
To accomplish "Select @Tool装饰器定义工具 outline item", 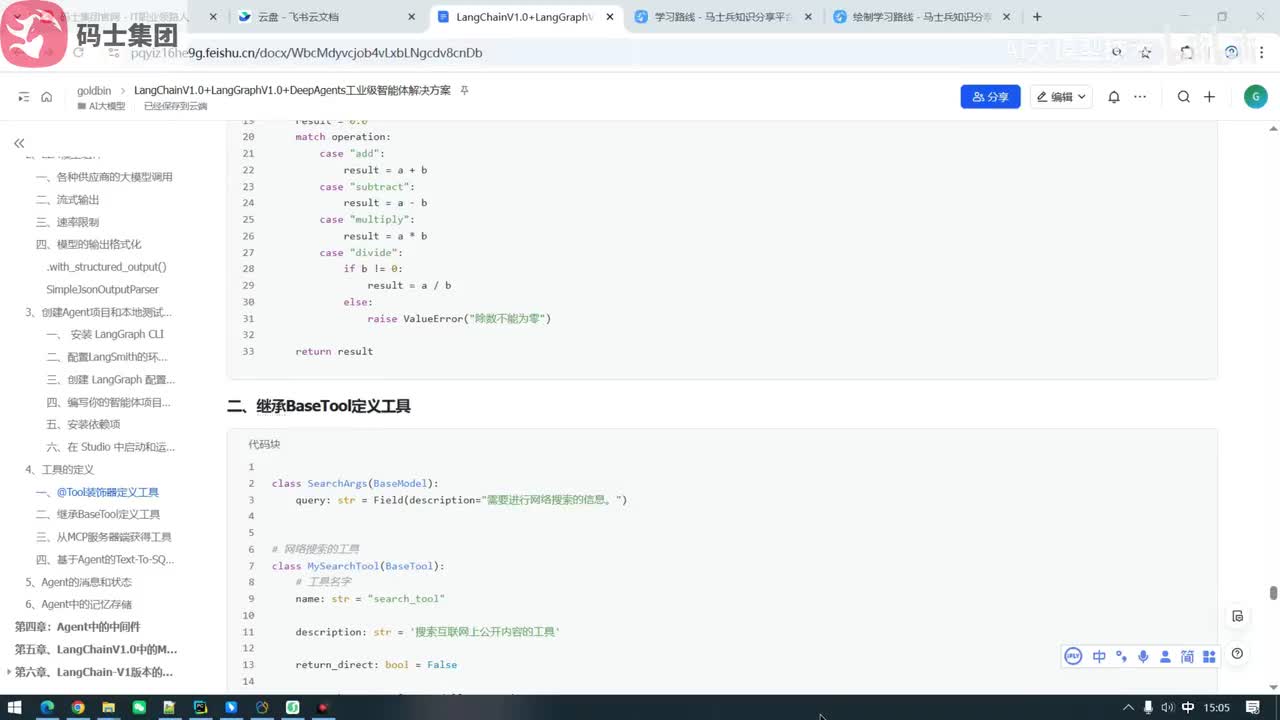I will (x=97, y=492).
